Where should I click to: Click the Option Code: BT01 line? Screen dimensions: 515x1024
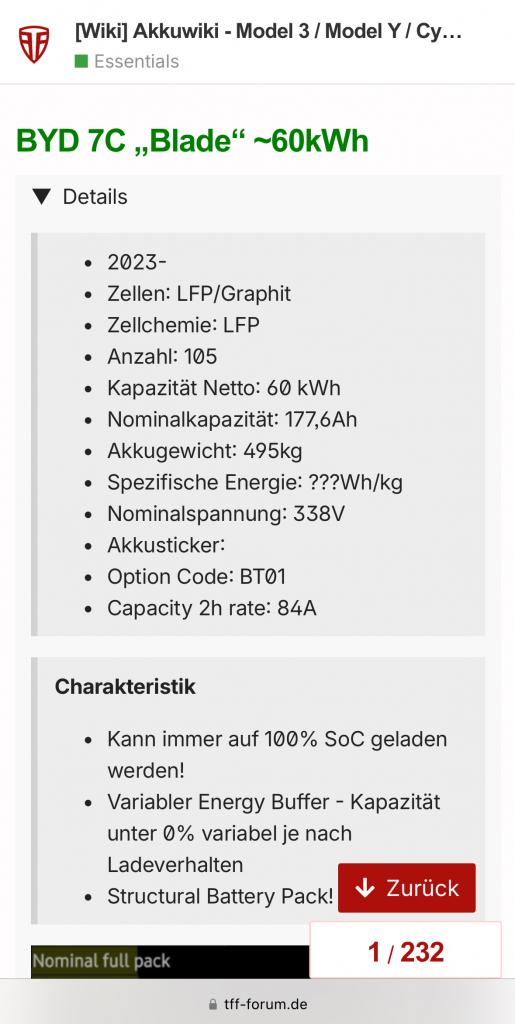(x=196, y=577)
